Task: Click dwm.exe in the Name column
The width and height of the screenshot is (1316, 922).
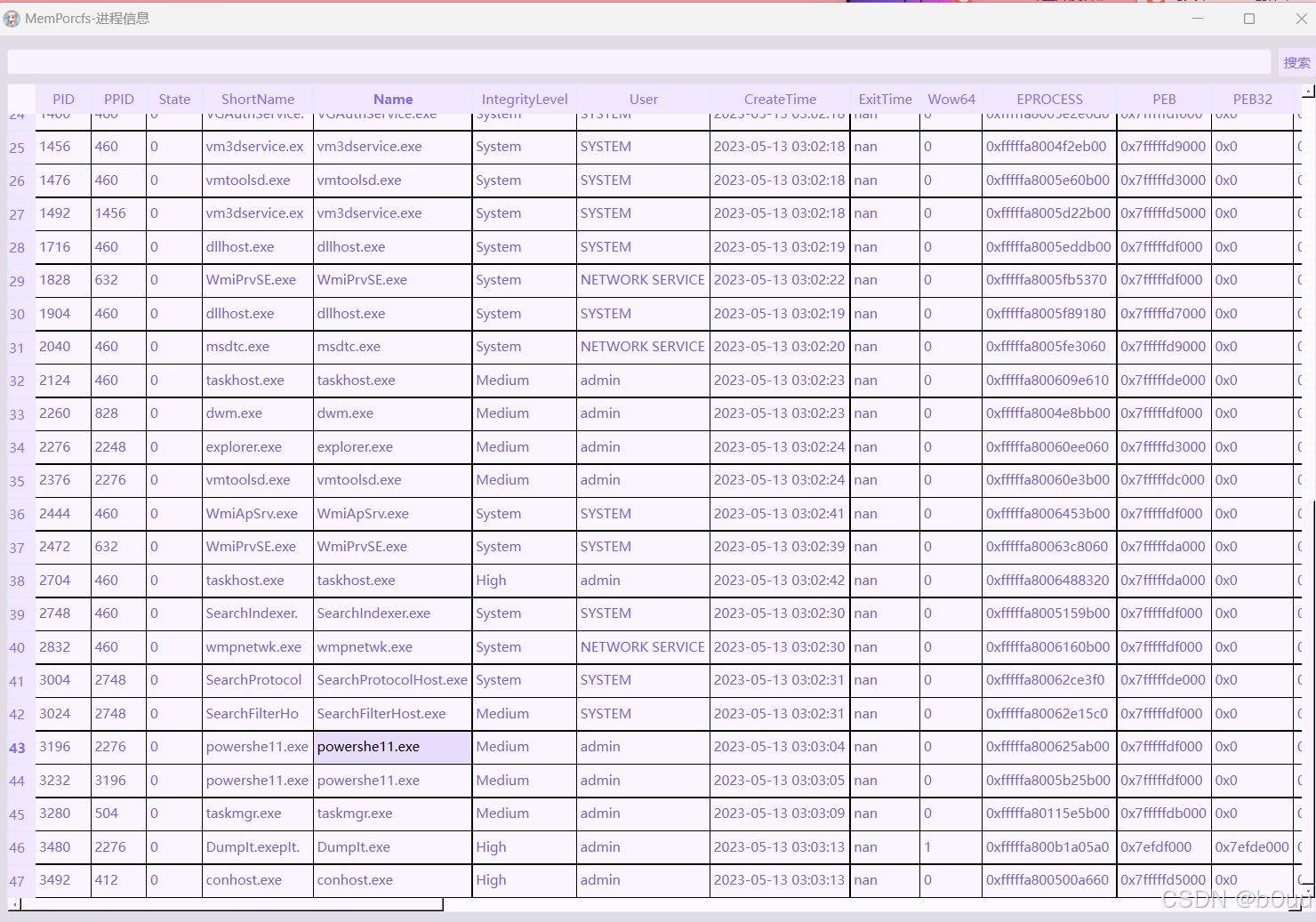Action: tap(392, 413)
